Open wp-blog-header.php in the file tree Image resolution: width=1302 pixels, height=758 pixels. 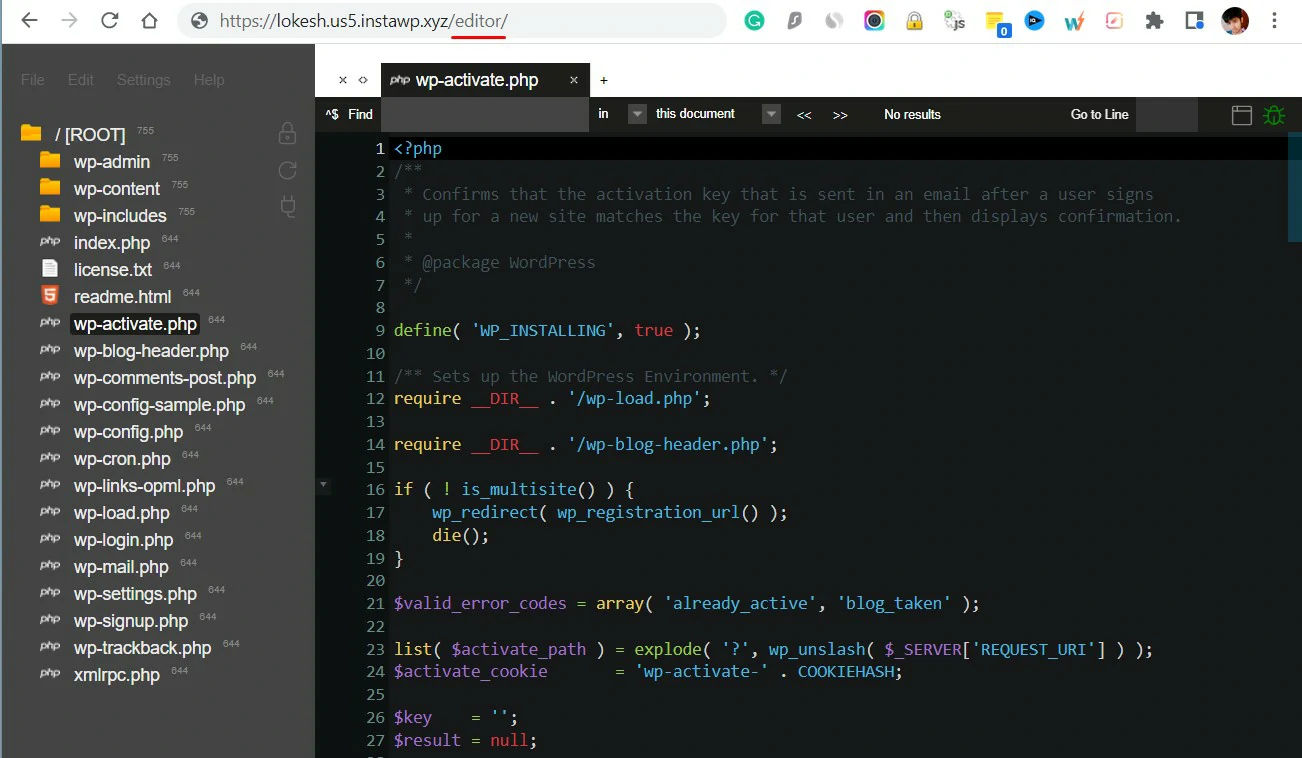coord(151,350)
